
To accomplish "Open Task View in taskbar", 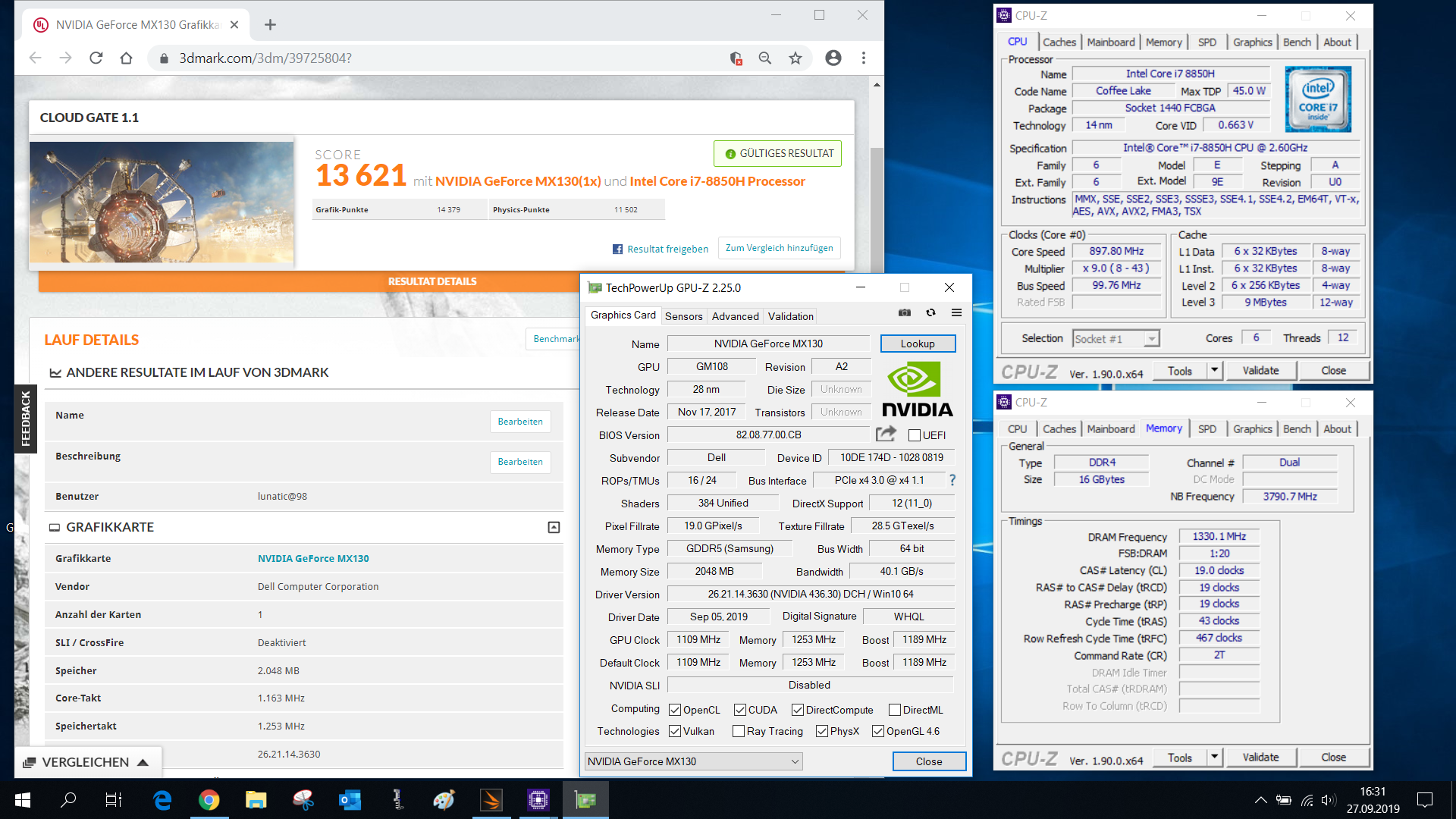I will 114,800.
